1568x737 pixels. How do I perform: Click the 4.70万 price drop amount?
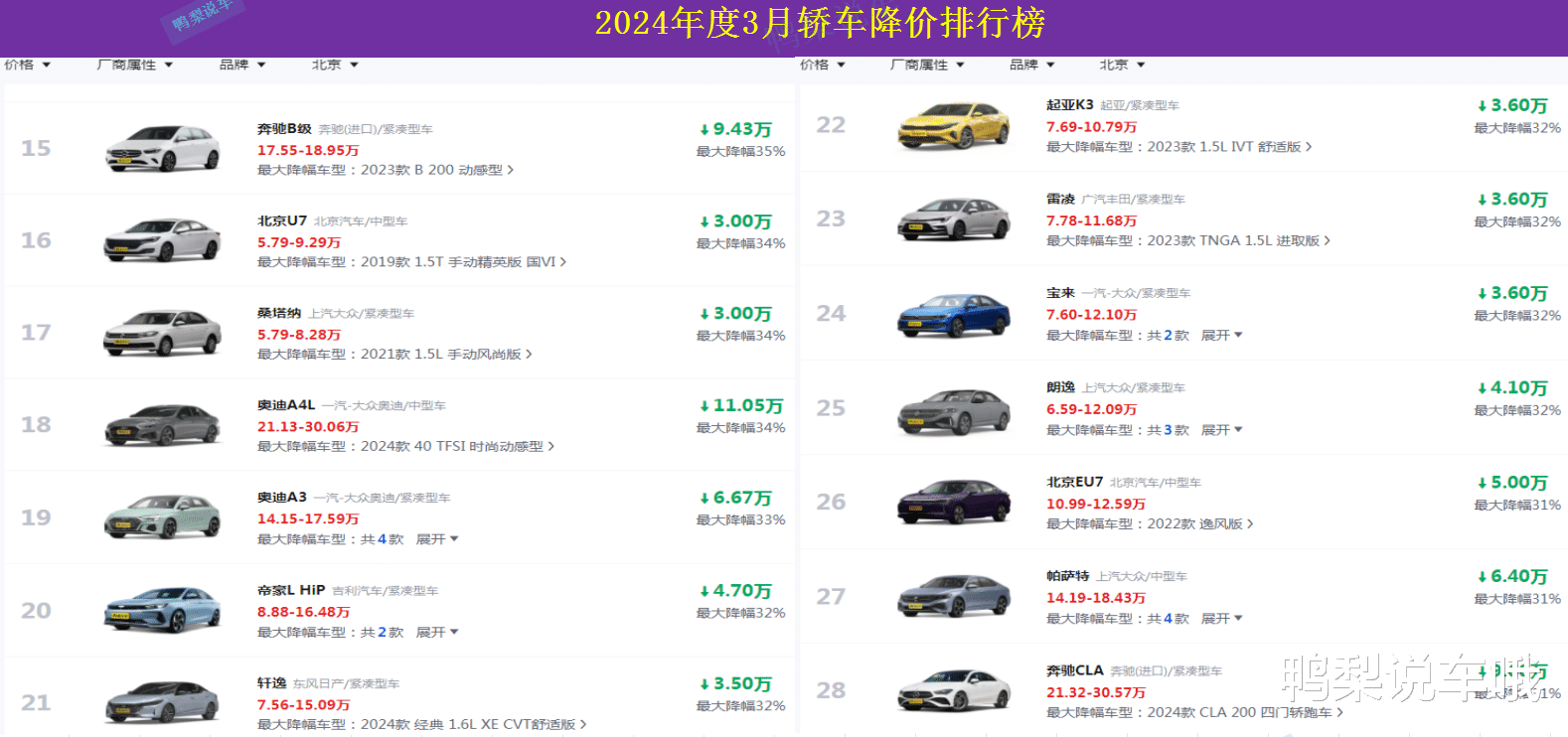coord(735,591)
